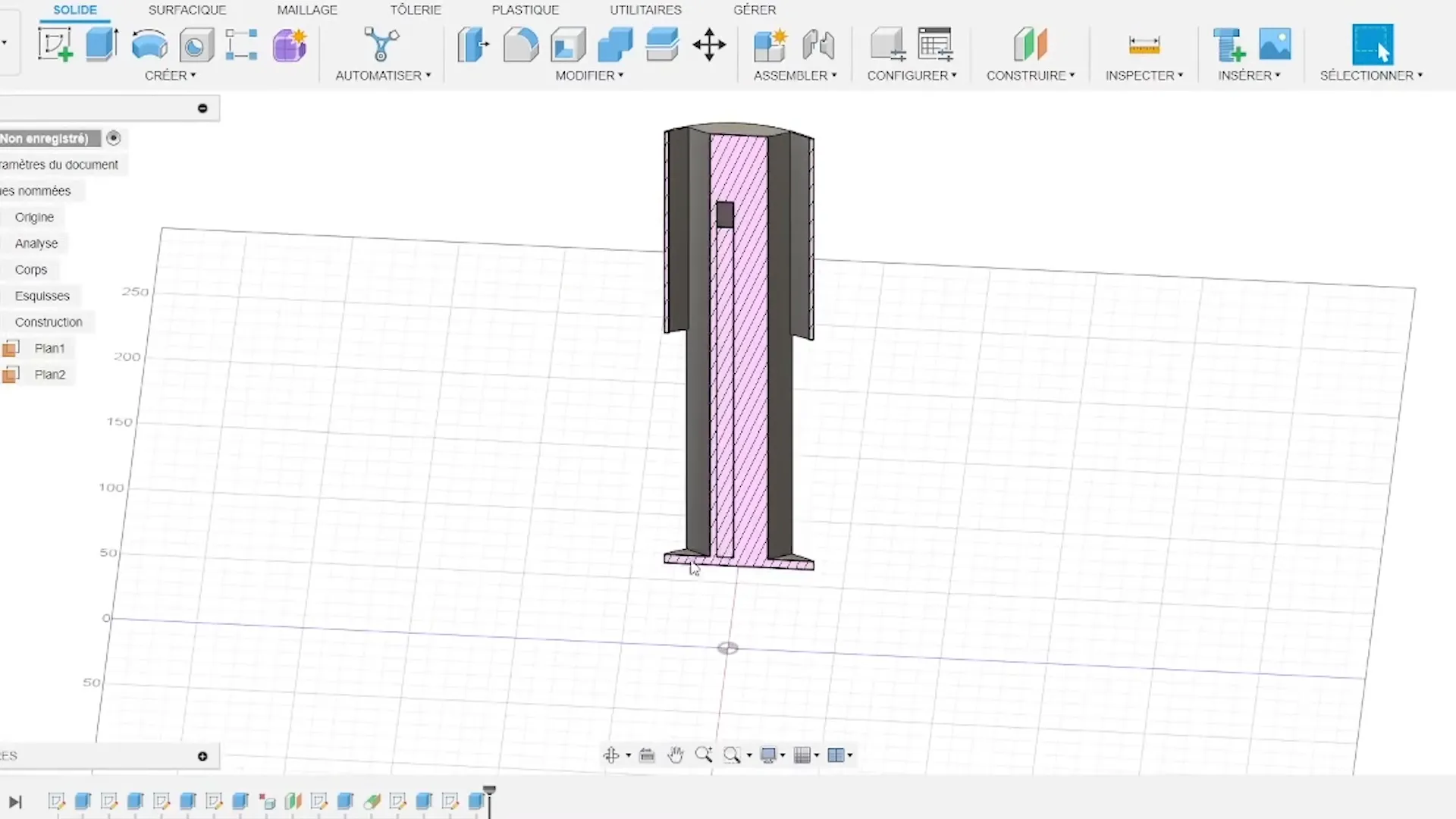Click the Joint icon in Assembler
1456x819 pixels.
(818, 45)
